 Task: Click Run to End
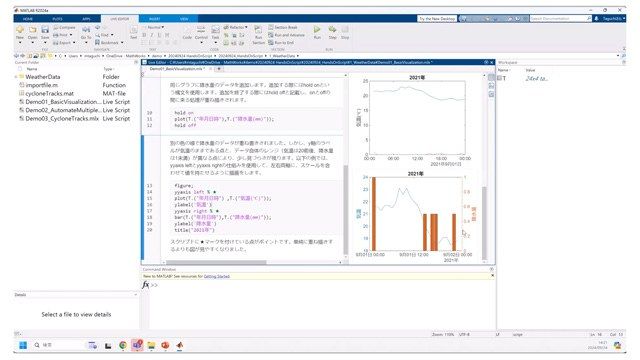tap(281, 42)
